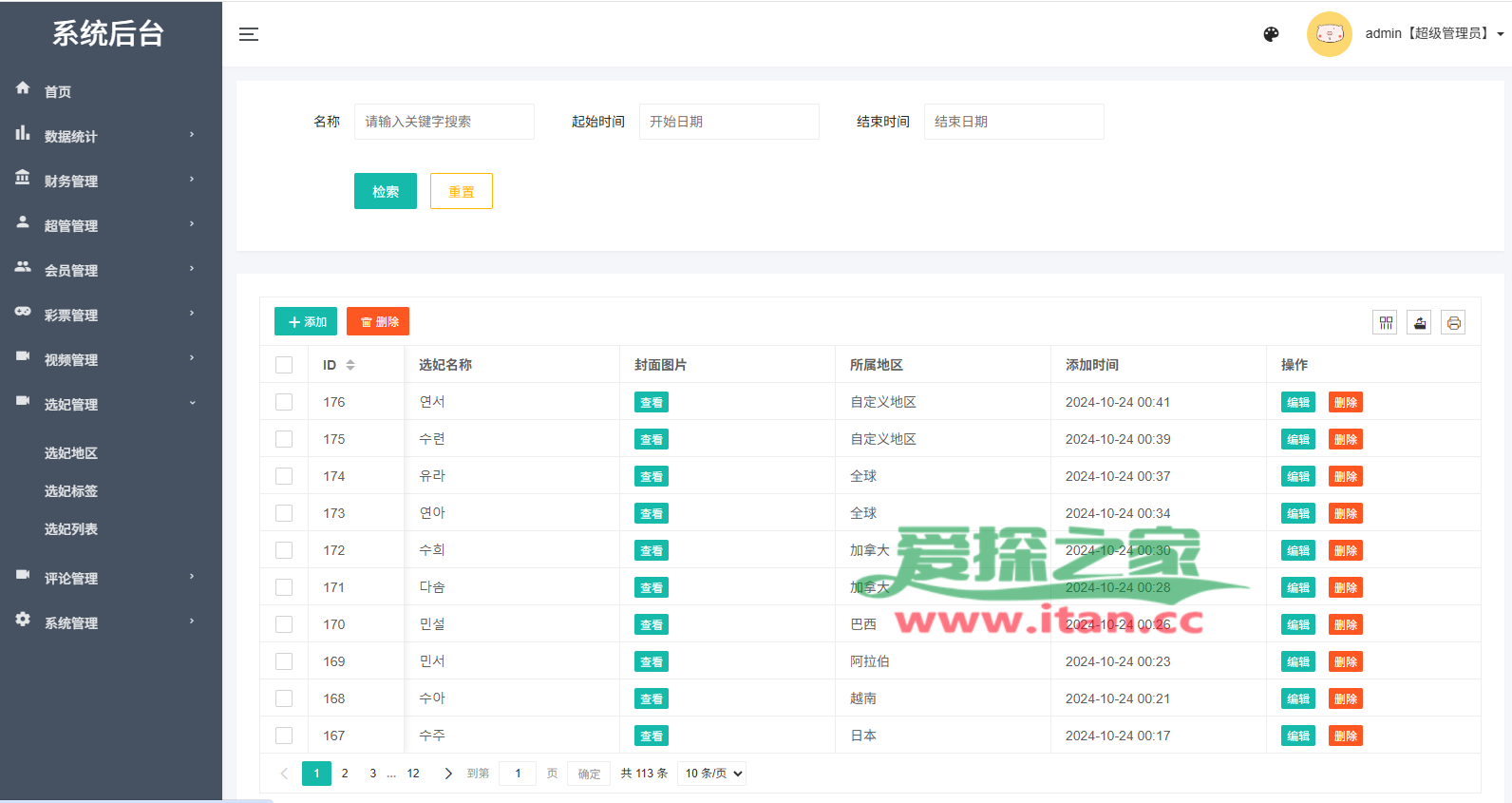Click the admin avatar image
Image resolution: width=1512 pixels, height=803 pixels.
point(1329,34)
